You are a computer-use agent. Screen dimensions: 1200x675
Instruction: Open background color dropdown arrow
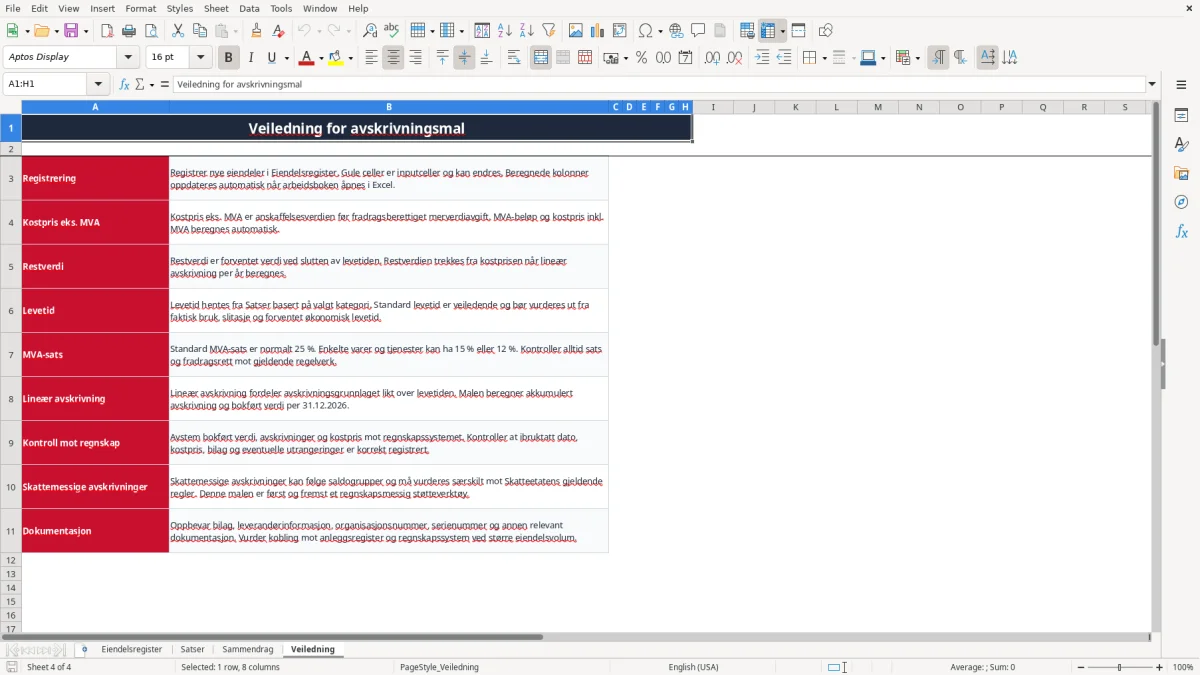tap(350, 58)
